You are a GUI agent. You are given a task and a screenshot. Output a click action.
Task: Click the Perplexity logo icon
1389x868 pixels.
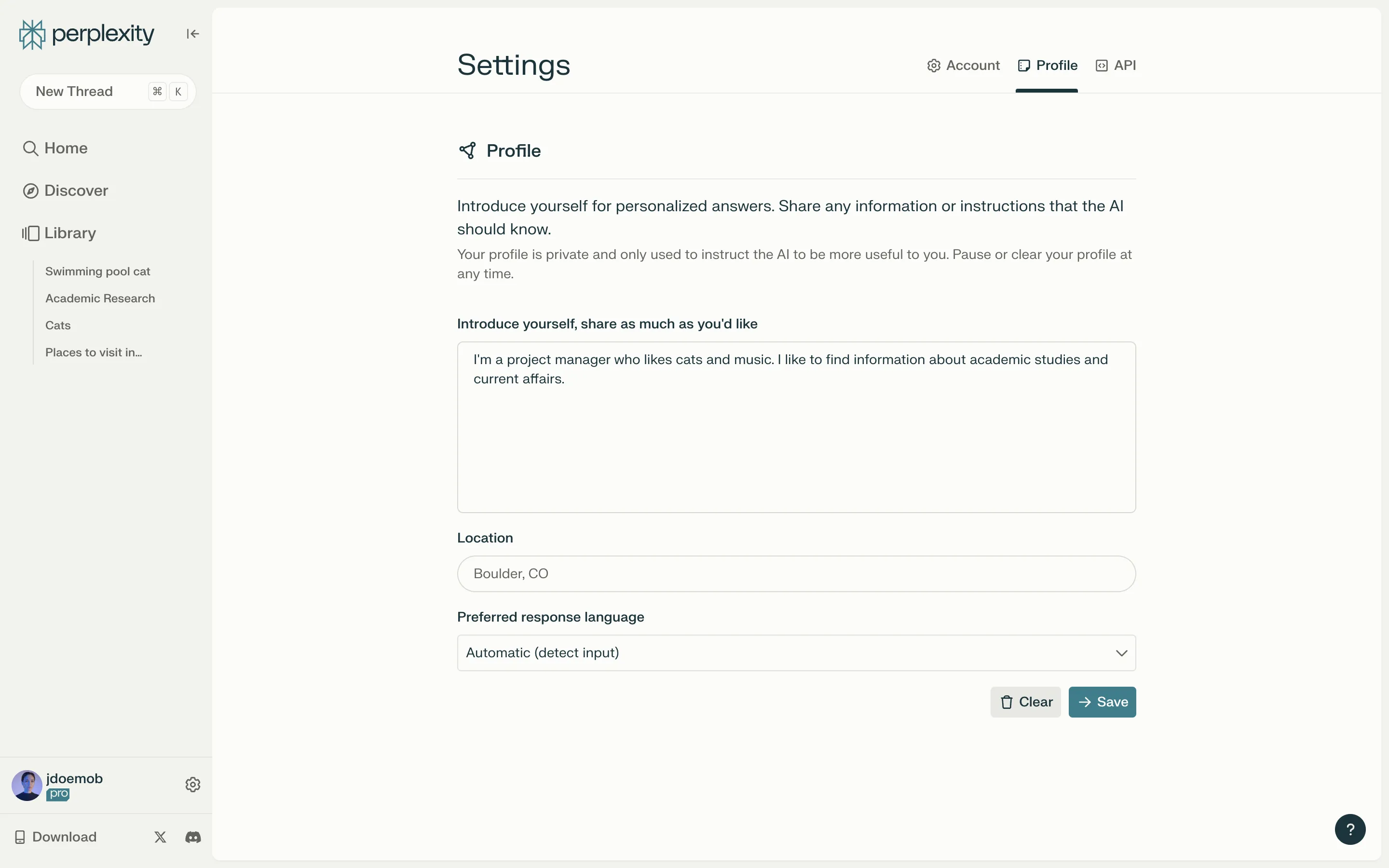[x=31, y=34]
